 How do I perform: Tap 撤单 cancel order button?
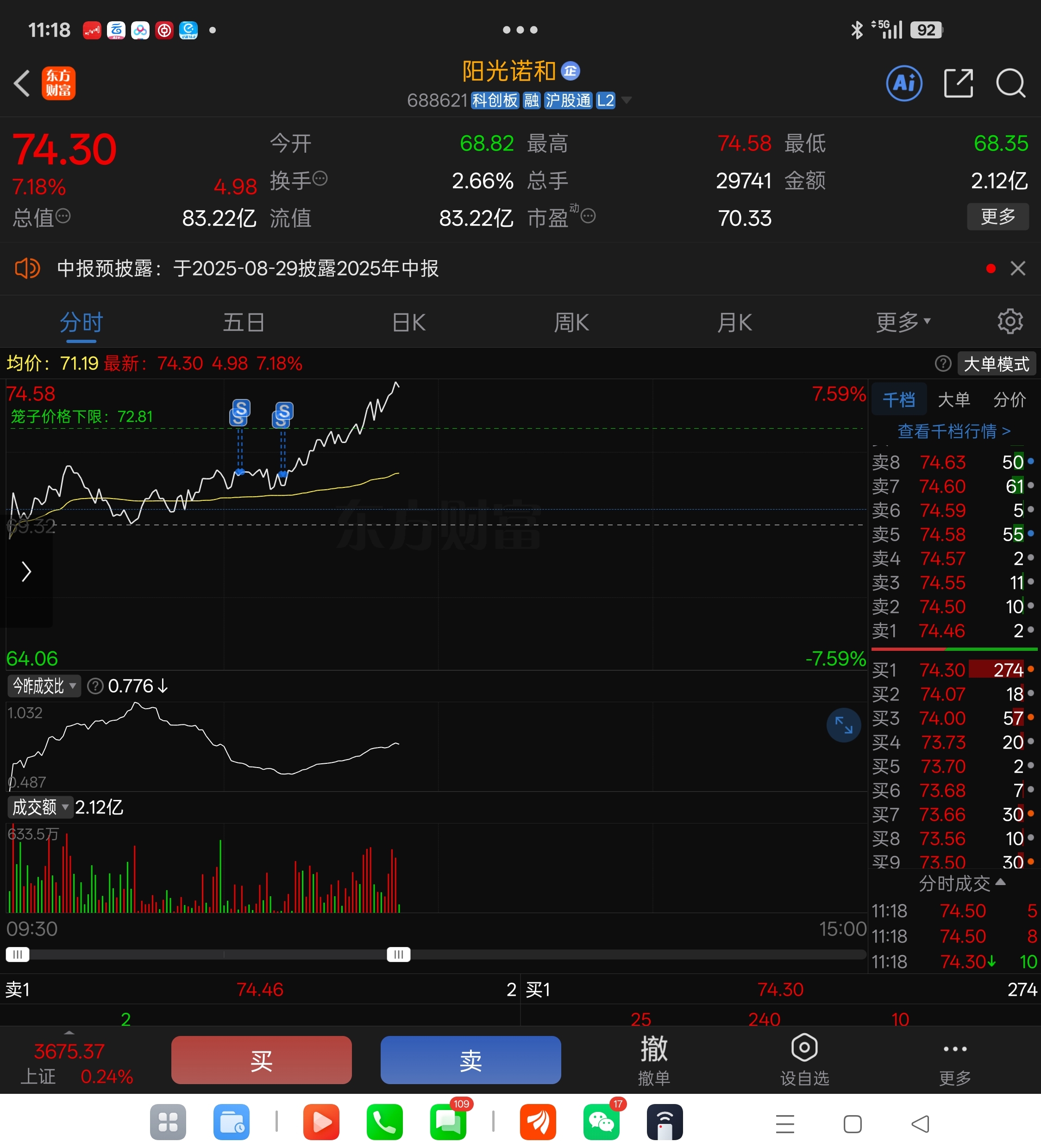[653, 1061]
